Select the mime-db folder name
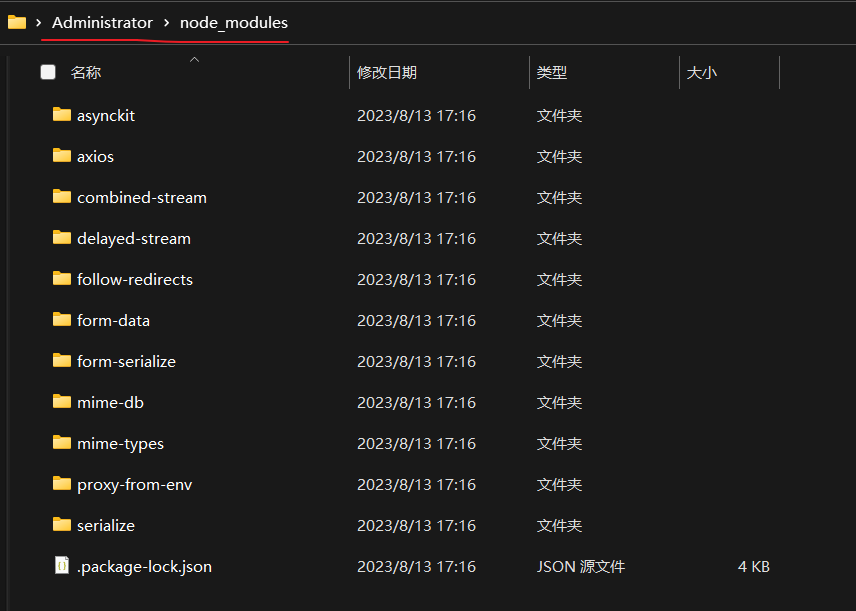Image resolution: width=856 pixels, height=611 pixels. [x=110, y=402]
